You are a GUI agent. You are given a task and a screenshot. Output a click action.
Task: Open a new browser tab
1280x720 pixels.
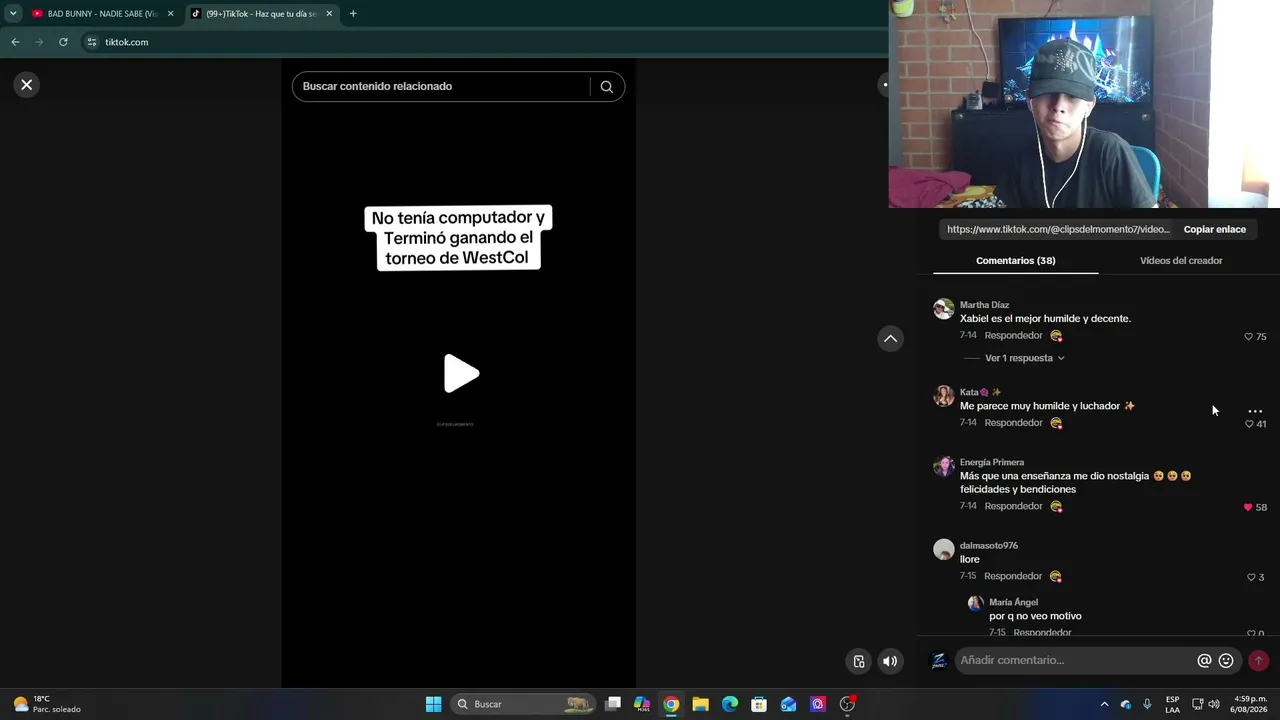tap(353, 14)
